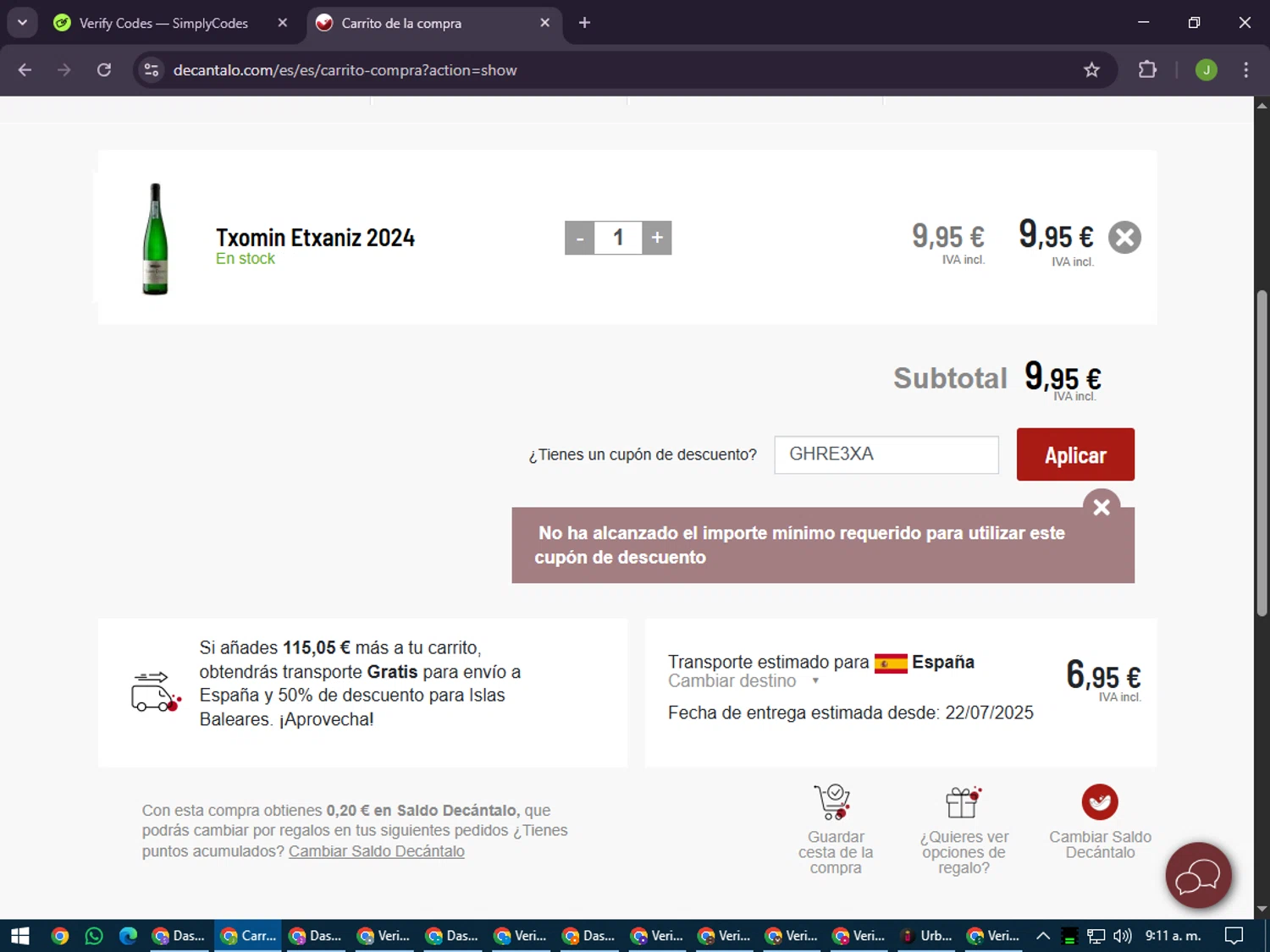Click the scrollbar down arrow
Viewport: 1270px width, 952px height.
tap(1262, 910)
